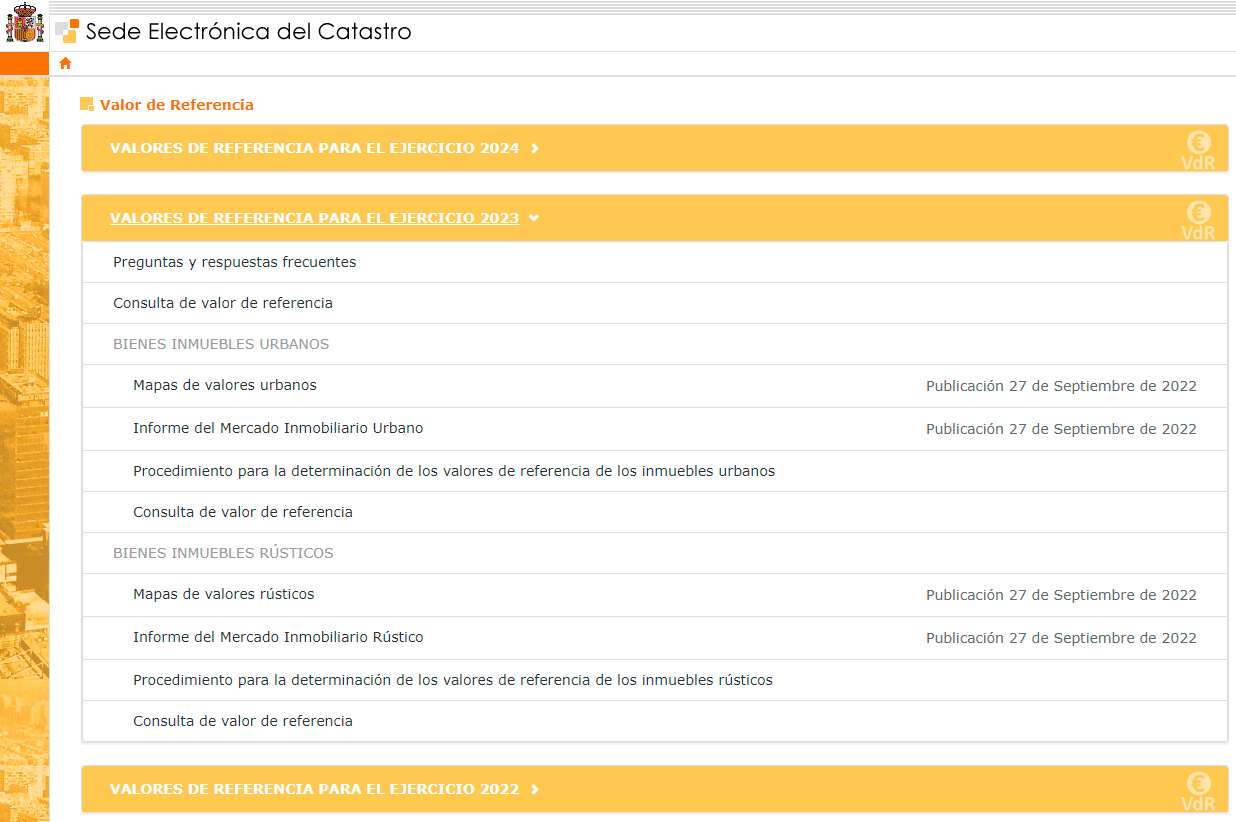1236x822 pixels.
Task: Click the Spanish coat of arms logo
Action: (x=24, y=24)
